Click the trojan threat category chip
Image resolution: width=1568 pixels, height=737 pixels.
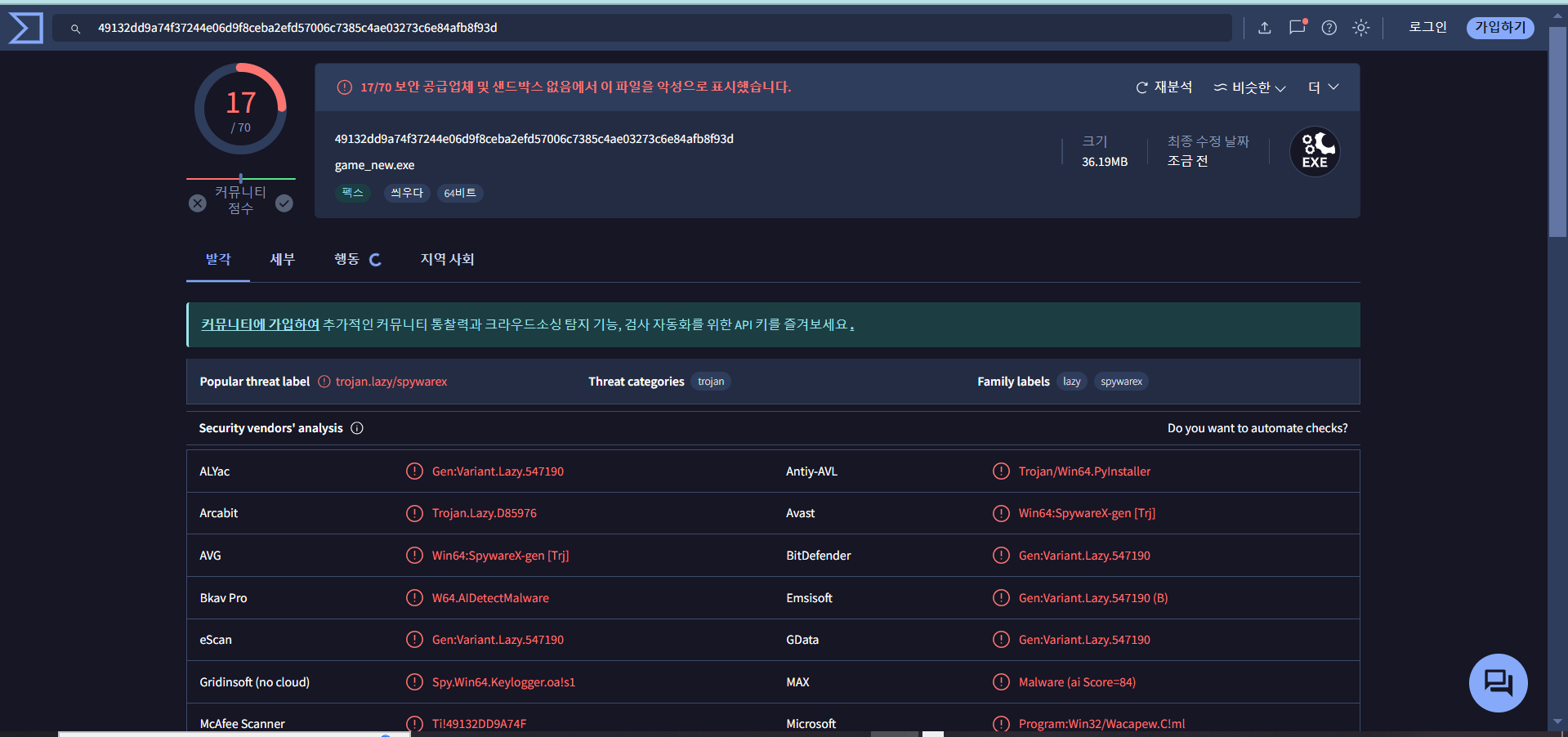(x=711, y=382)
